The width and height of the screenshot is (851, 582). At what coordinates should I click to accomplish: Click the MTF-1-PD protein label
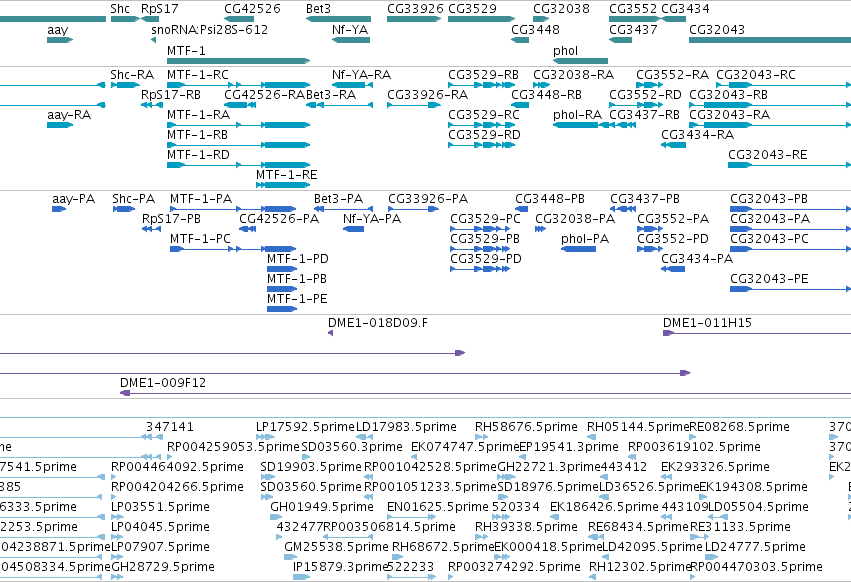(x=298, y=258)
